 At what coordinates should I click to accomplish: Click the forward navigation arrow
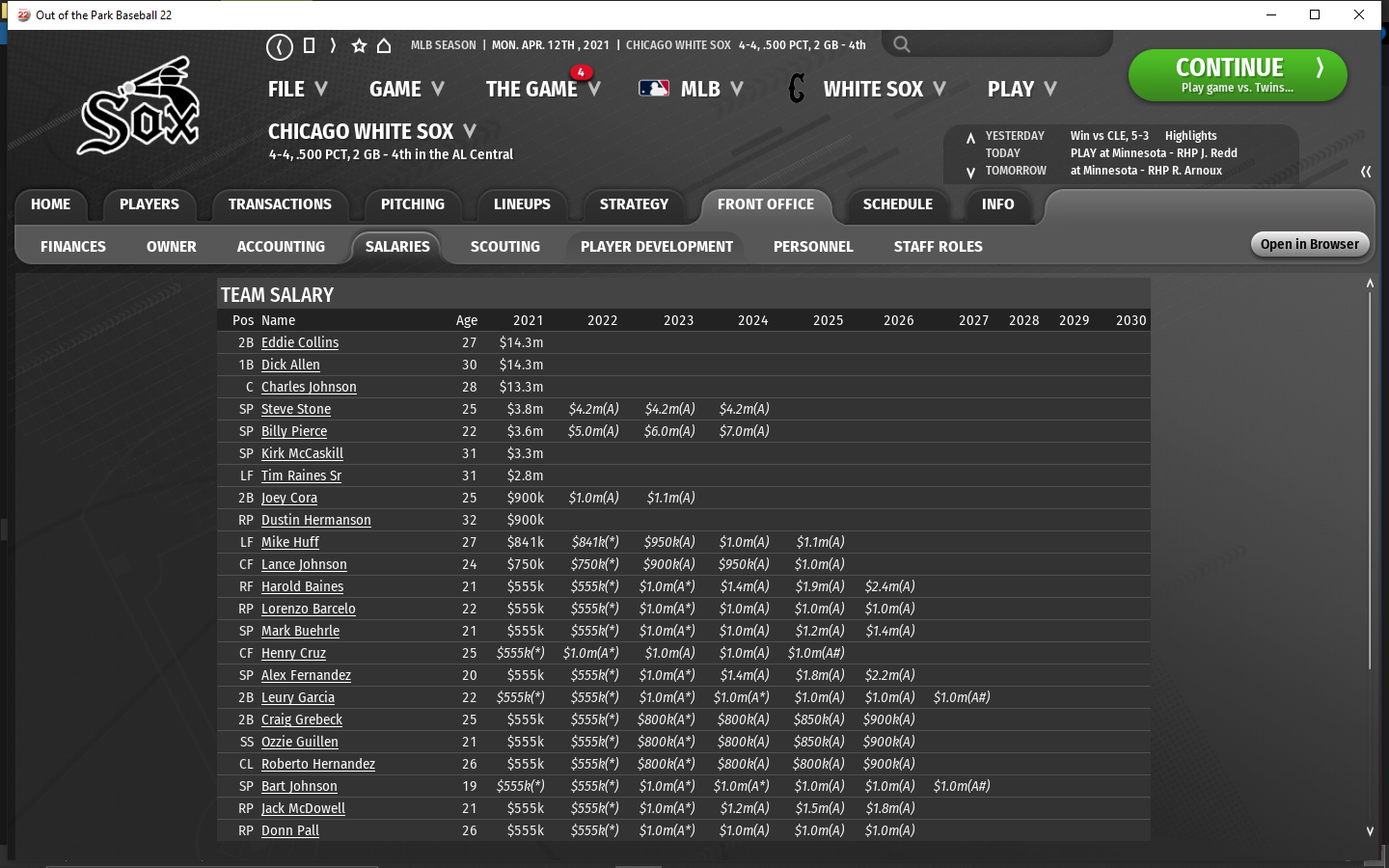coord(333,45)
